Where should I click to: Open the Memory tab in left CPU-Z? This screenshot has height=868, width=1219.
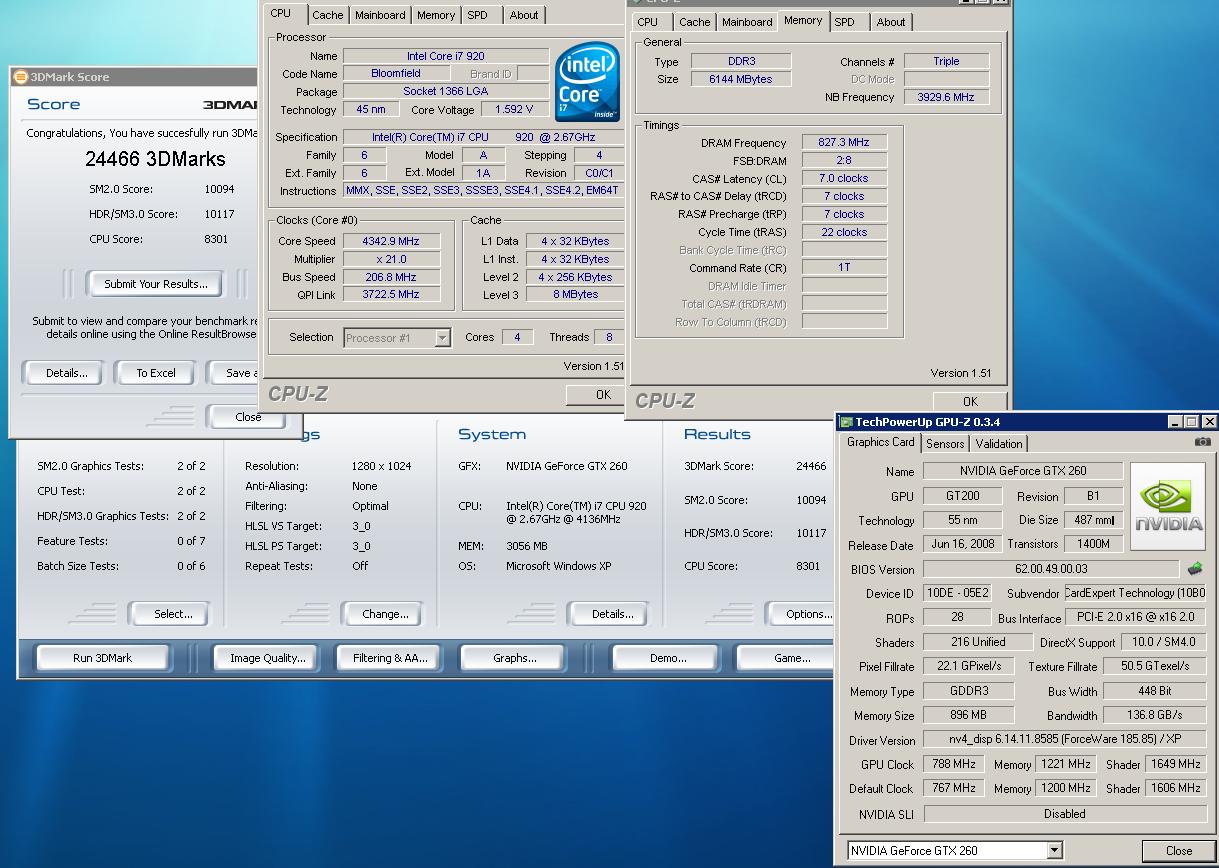click(x=436, y=15)
